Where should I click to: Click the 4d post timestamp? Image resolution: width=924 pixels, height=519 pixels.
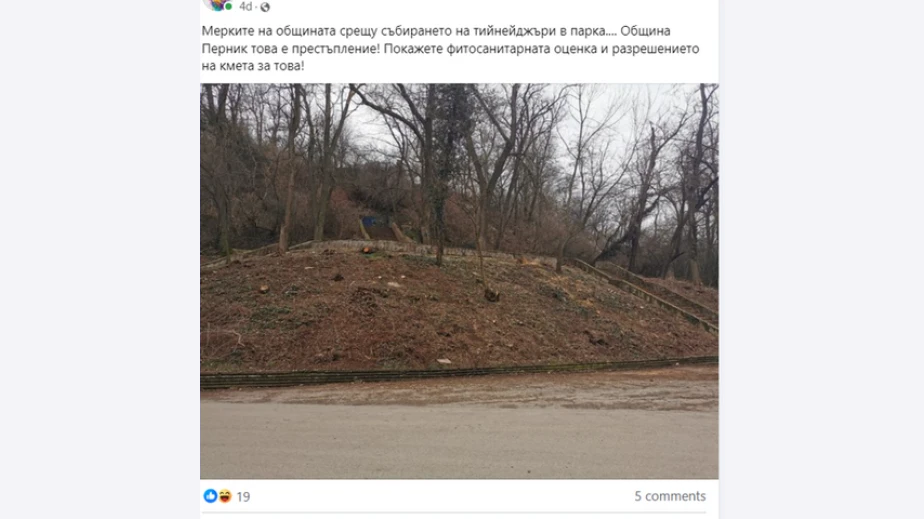coord(246,6)
